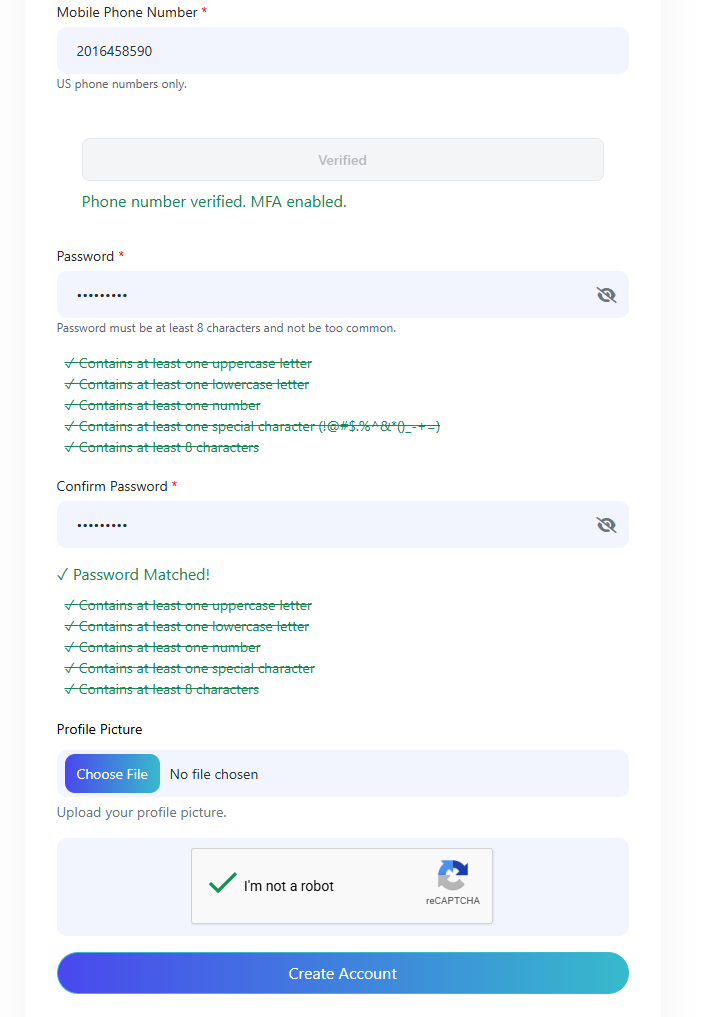The height and width of the screenshot is (1017, 706).
Task: Toggle Confirm Password visibility eye icon
Action: [x=606, y=525]
